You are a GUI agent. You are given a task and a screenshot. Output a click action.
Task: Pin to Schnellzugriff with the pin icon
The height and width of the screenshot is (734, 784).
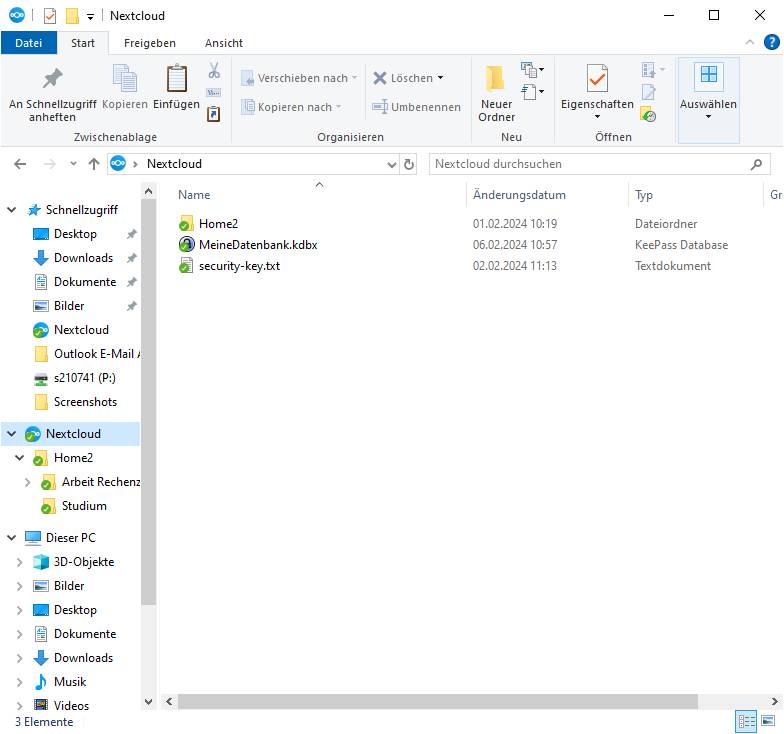pos(52,78)
